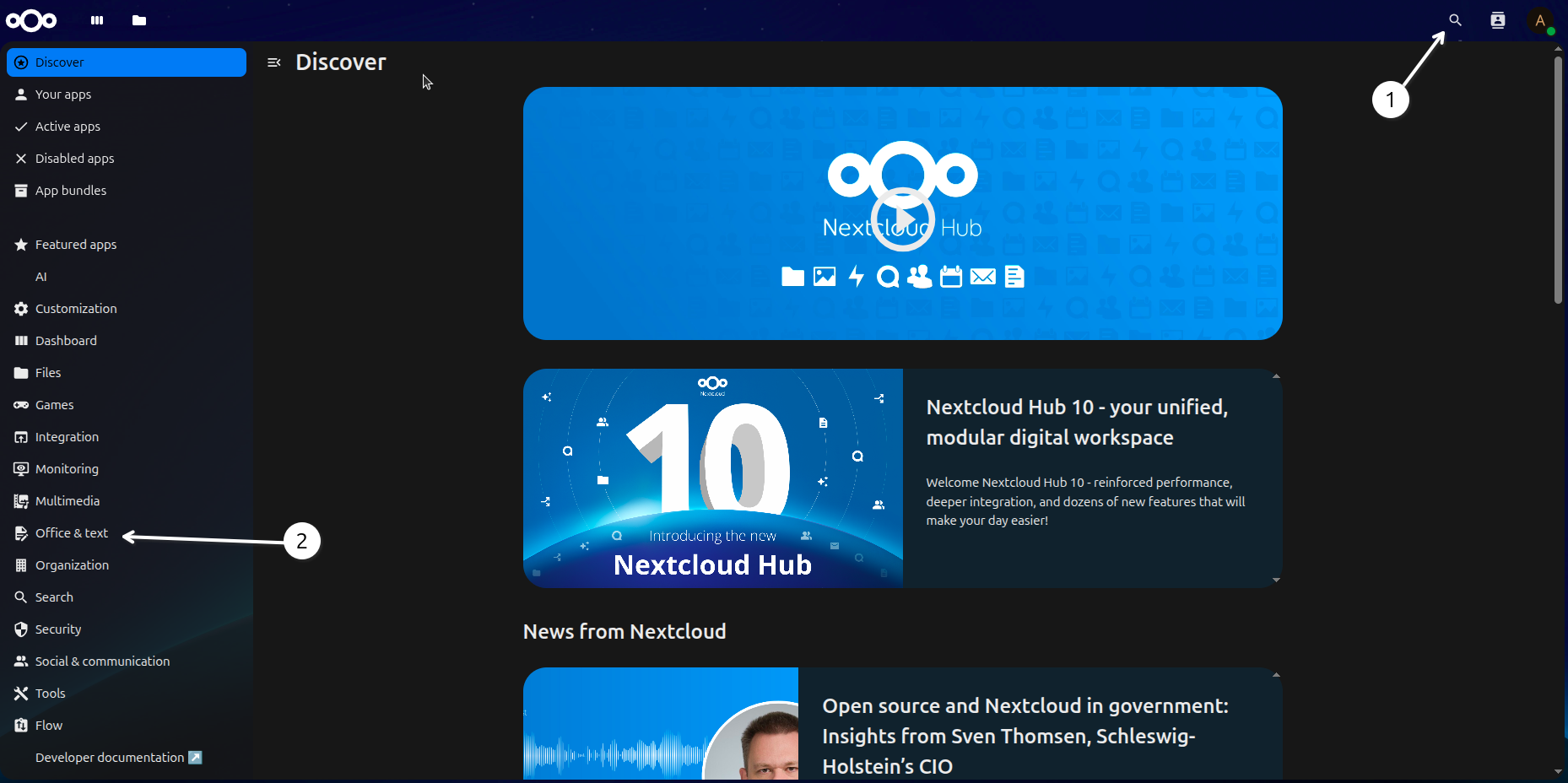Image resolution: width=1568 pixels, height=783 pixels.
Task: Open the Sven Thomsen podcast thumbnail
Action: [661, 724]
